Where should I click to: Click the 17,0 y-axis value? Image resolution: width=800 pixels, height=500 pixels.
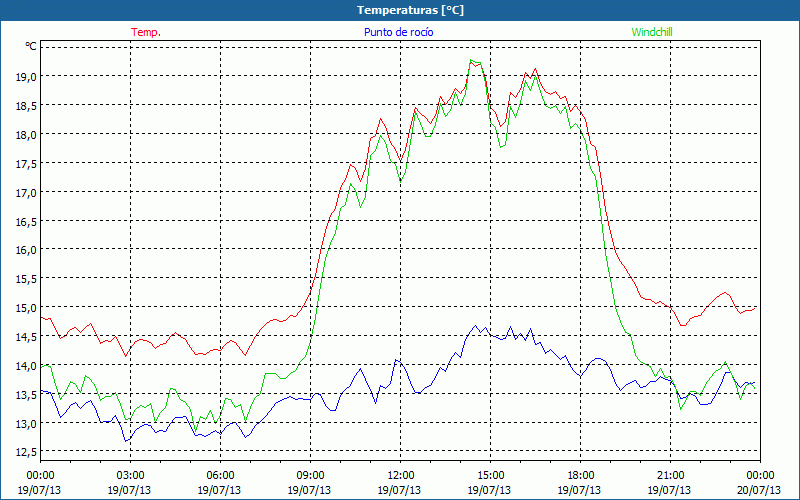pos(27,193)
